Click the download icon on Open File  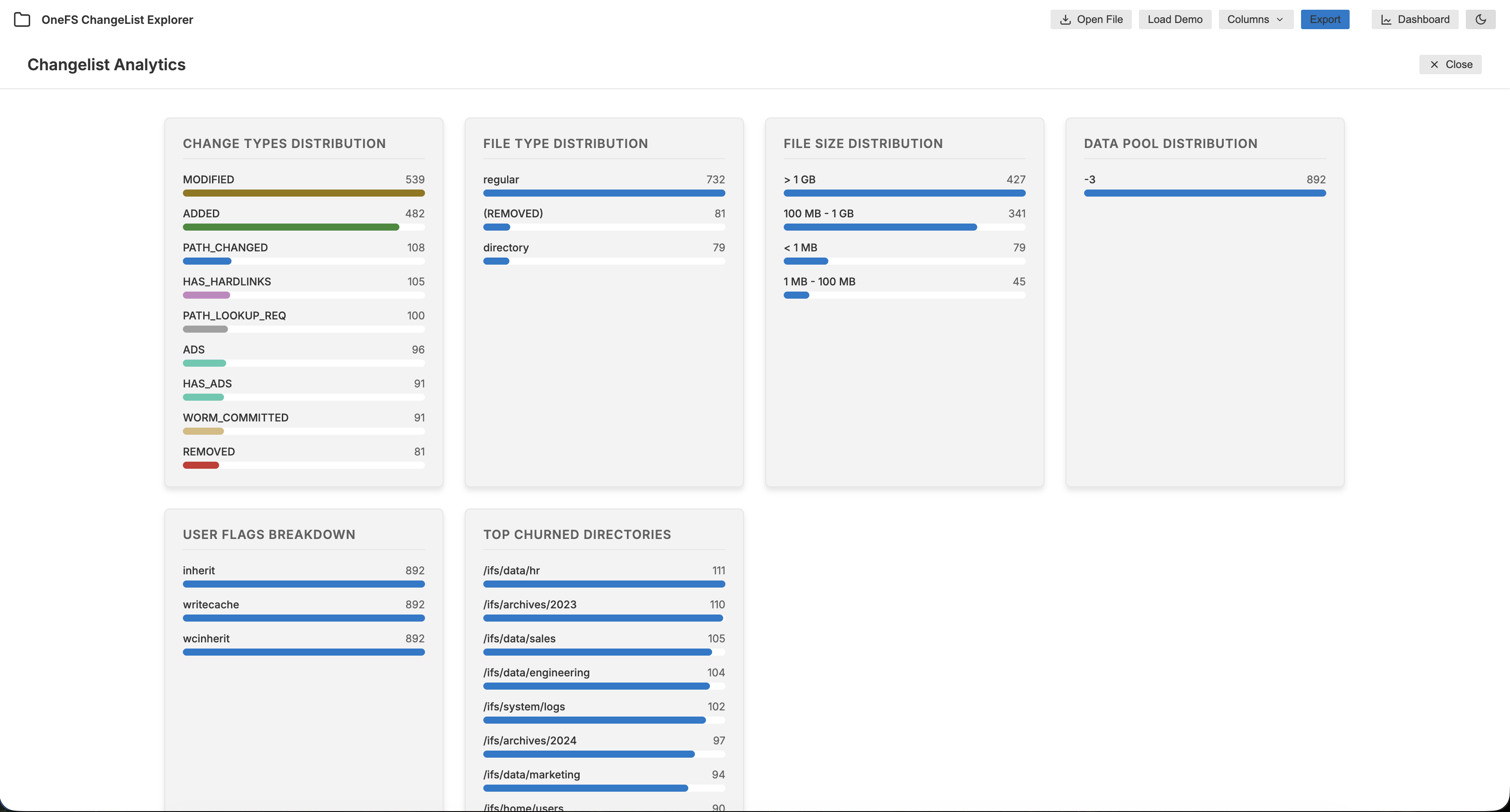(1065, 19)
